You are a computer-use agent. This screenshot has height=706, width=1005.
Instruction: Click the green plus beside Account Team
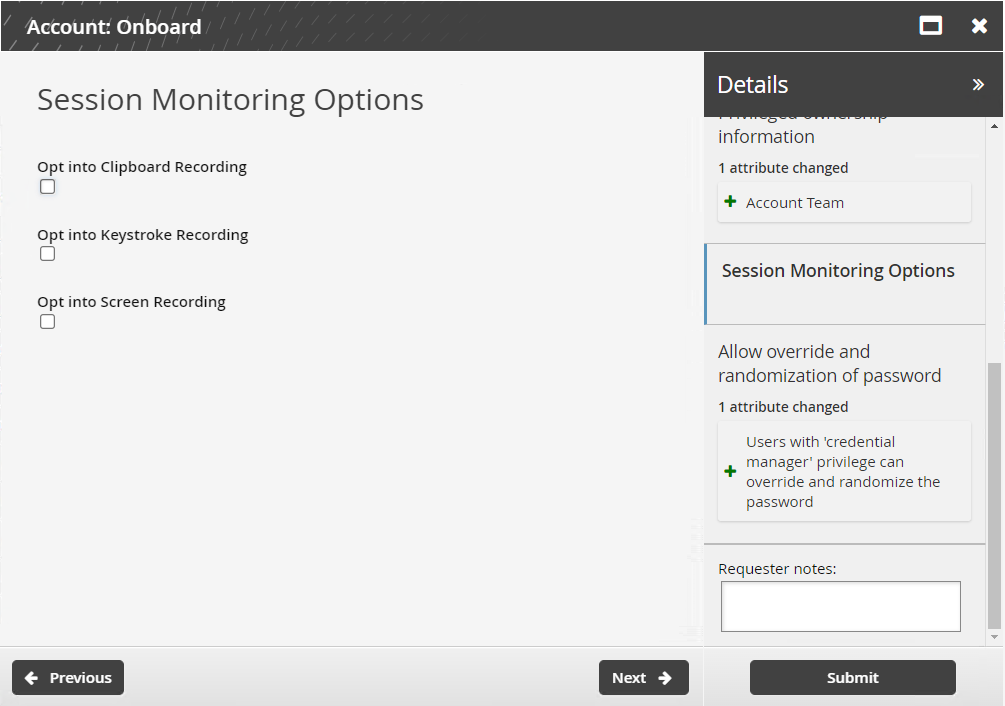pos(730,202)
